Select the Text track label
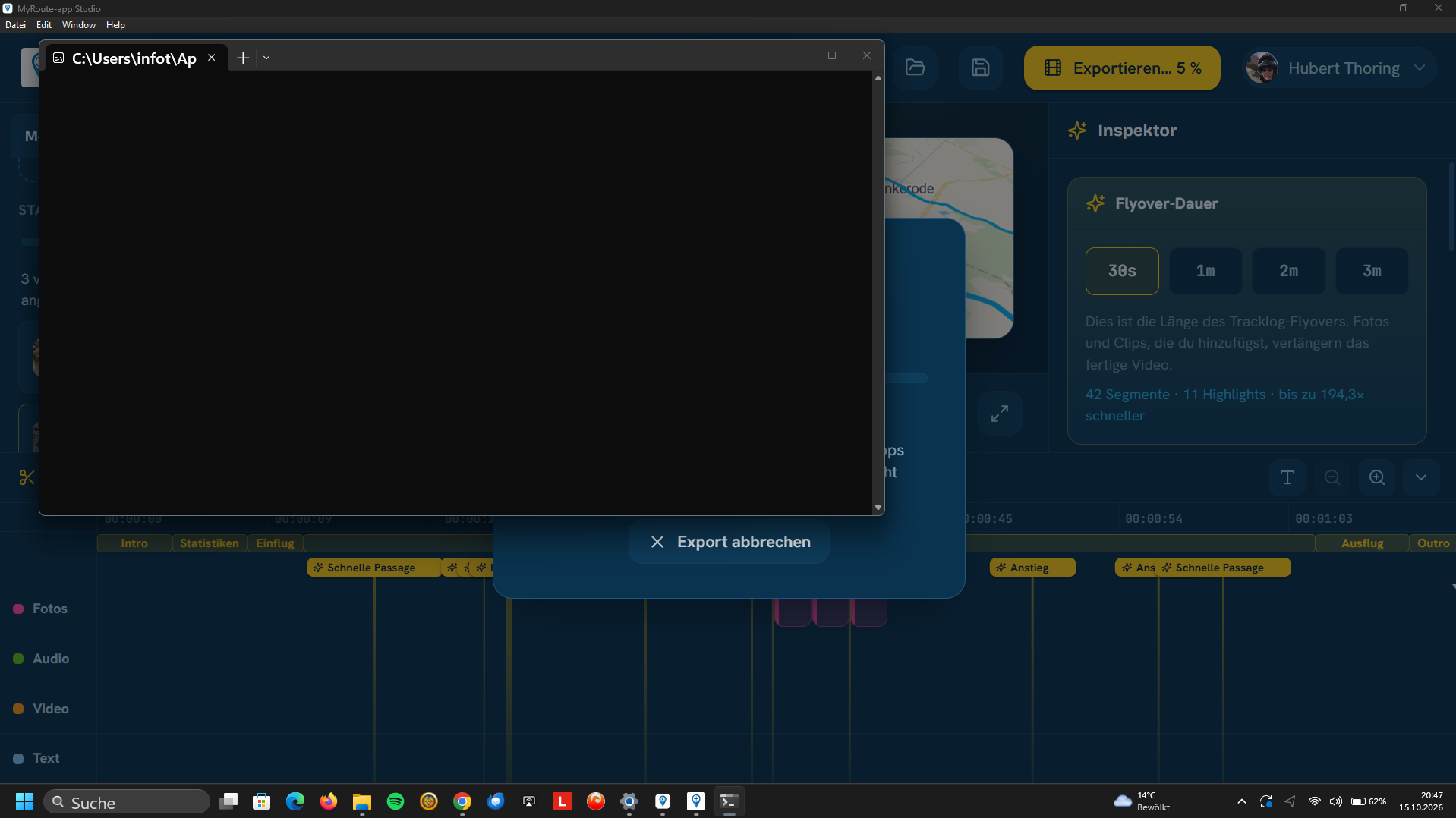This screenshot has width=1456, height=818. tap(46, 758)
